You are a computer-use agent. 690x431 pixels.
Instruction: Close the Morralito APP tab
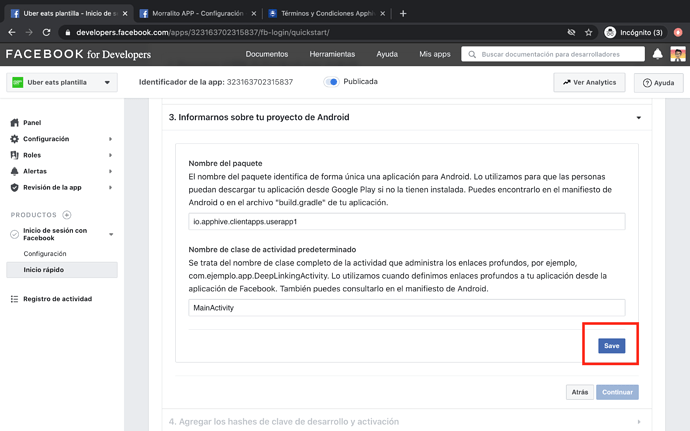[254, 14]
